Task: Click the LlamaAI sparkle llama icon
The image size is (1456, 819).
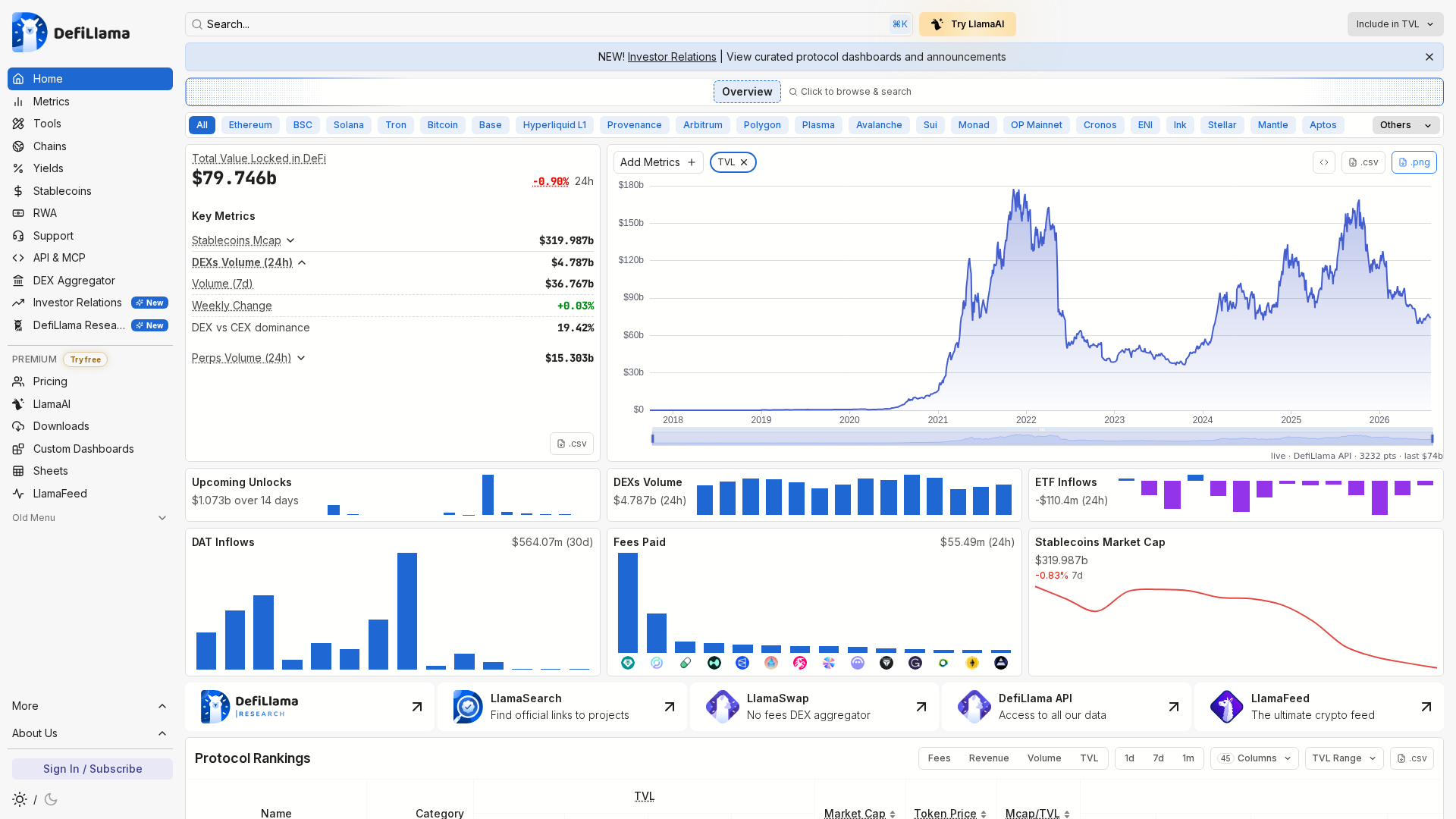Action: point(18,404)
